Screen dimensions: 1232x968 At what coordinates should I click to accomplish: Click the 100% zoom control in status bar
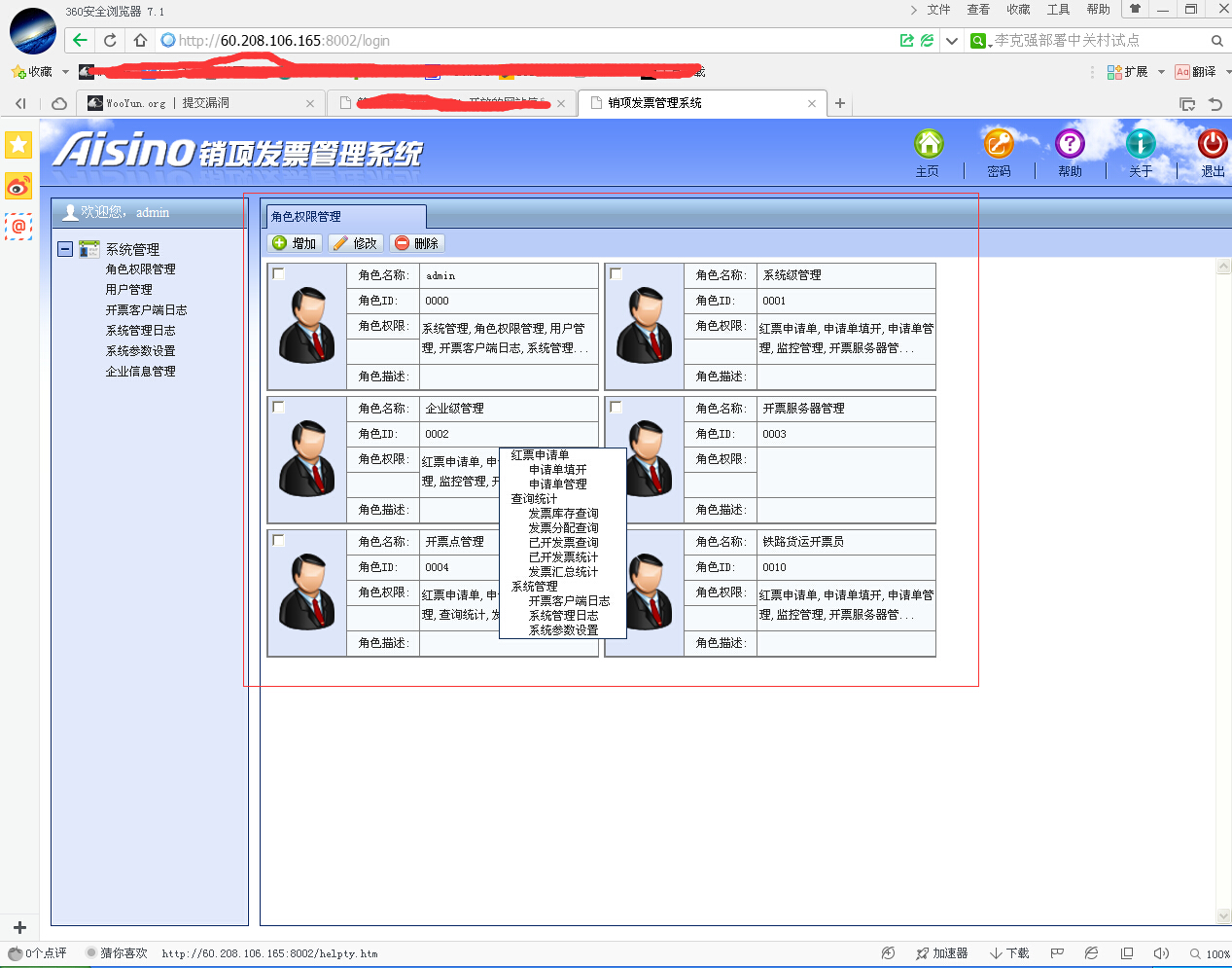tap(1210, 954)
